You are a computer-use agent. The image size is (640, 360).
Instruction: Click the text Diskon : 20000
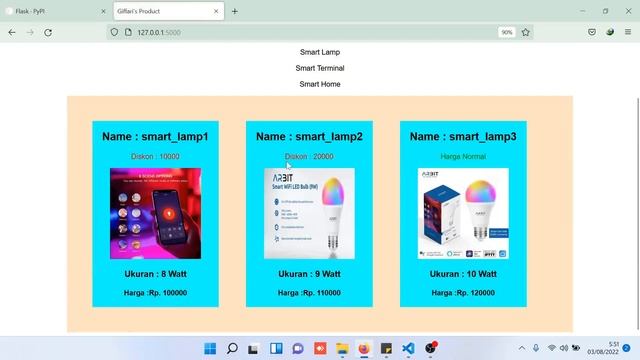click(309, 156)
